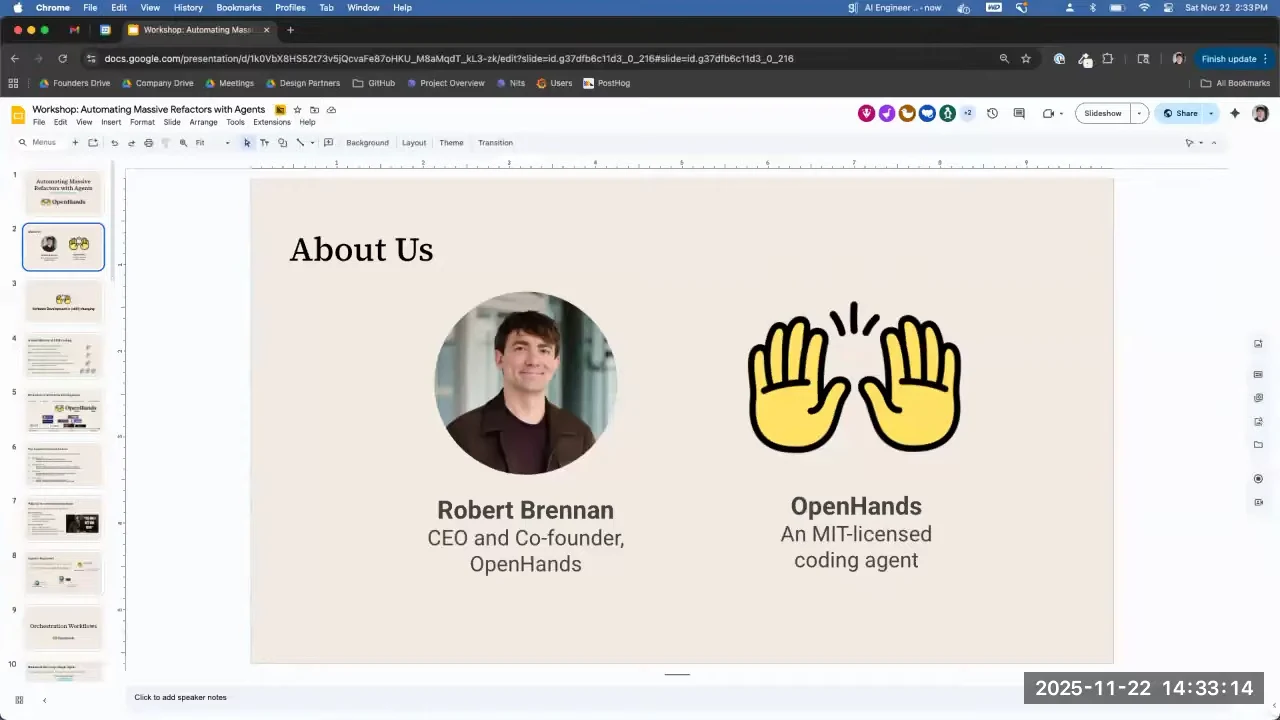This screenshot has height=720, width=1280.
Task: Select slide 1 thumbnail in filmstrip
Action: 63,192
